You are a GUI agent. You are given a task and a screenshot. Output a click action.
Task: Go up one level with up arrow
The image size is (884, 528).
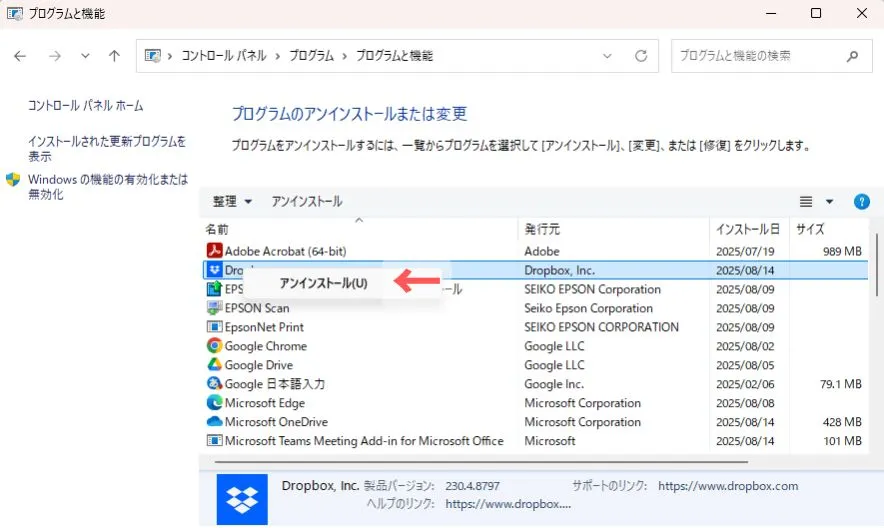click(114, 56)
